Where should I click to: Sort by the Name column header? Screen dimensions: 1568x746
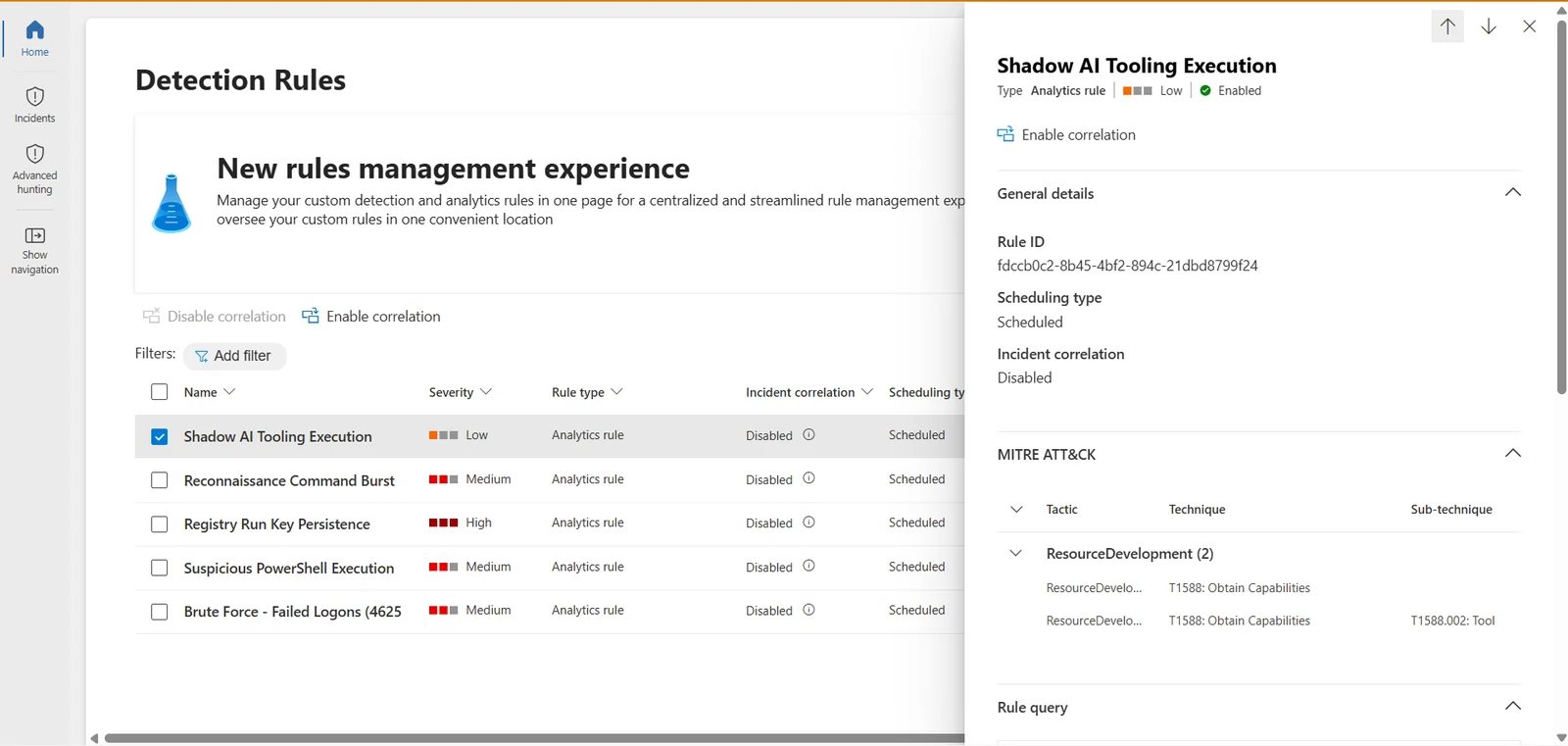(210, 392)
